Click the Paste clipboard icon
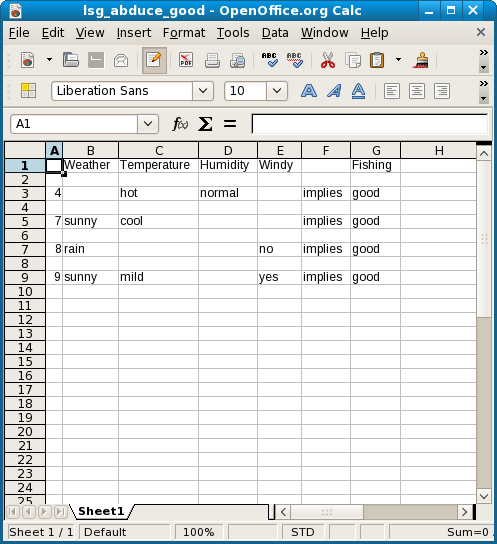Viewport: 497px width, 544px height. pos(377,60)
